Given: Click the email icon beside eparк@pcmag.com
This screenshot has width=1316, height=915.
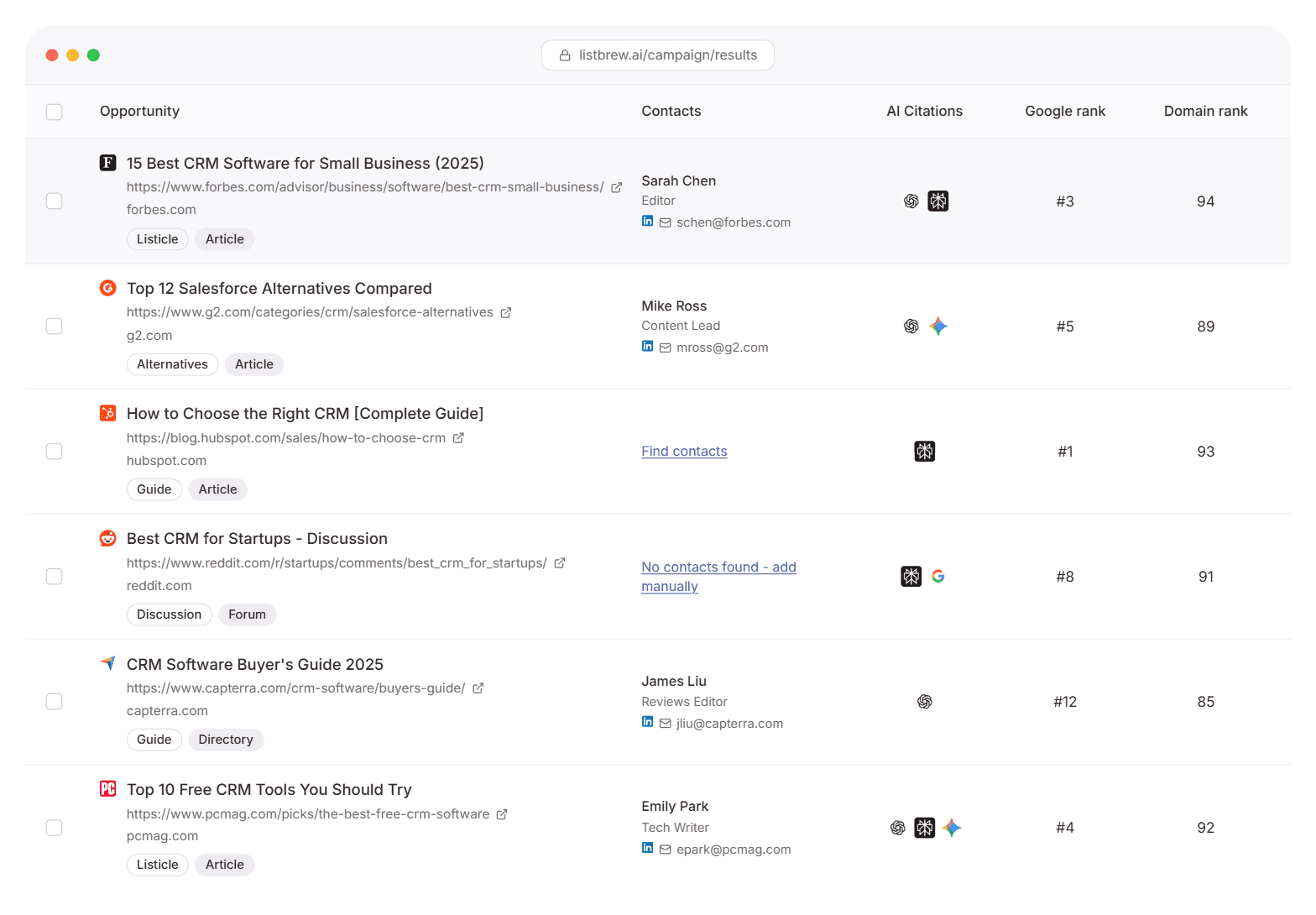Looking at the screenshot, I should [666, 850].
